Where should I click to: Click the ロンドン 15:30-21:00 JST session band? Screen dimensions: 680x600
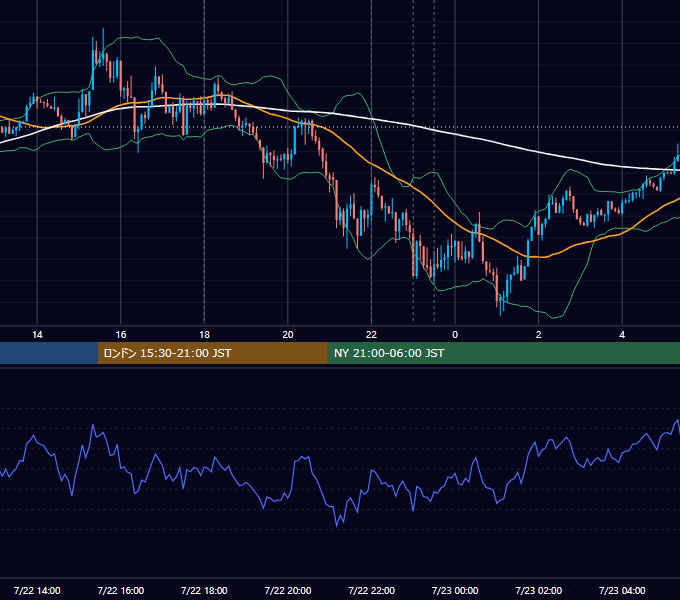212,353
